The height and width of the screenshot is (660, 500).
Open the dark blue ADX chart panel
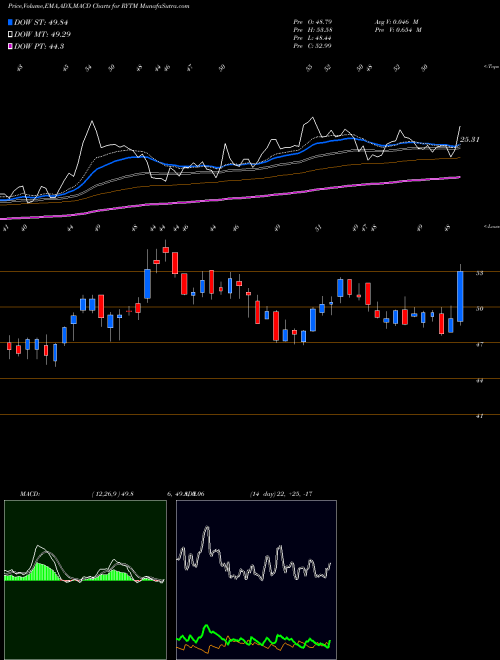[x=256, y=580]
